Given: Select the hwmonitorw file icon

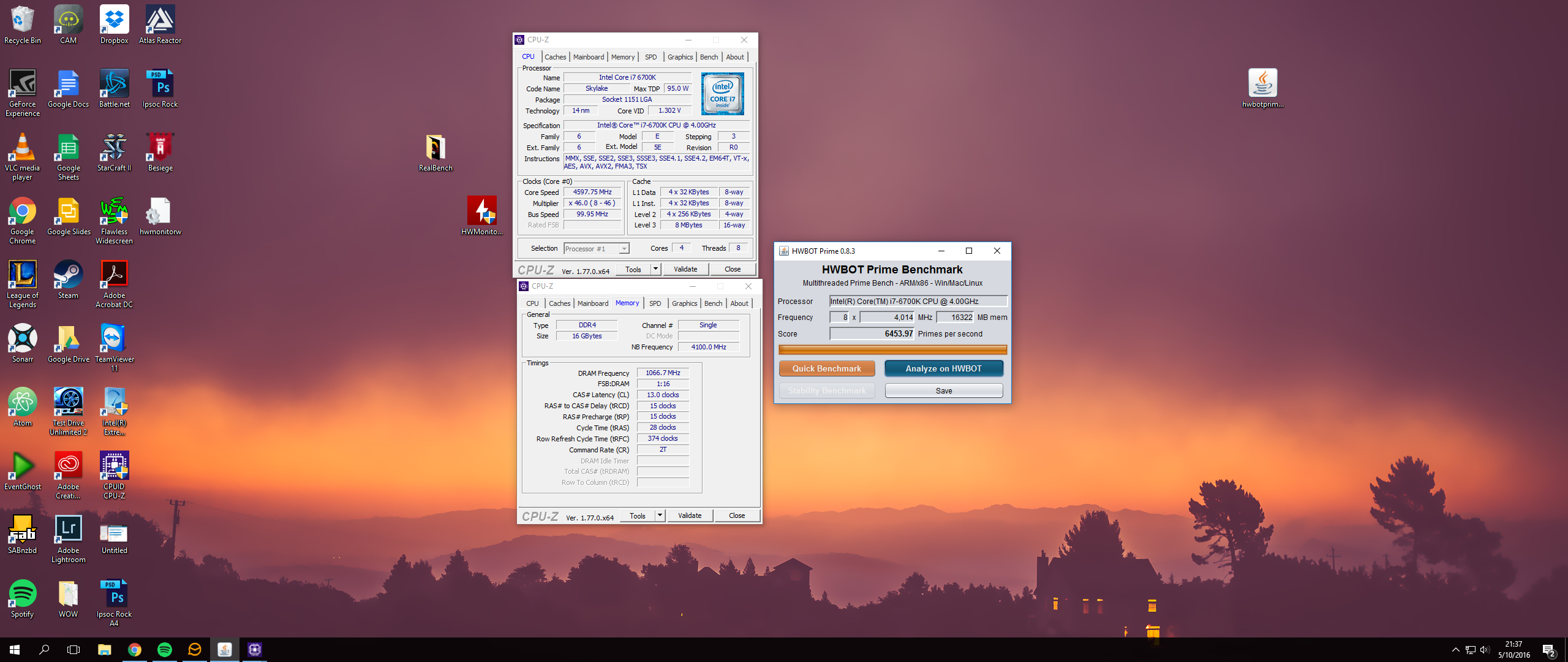Looking at the screenshot, I should tap(160, 216).
